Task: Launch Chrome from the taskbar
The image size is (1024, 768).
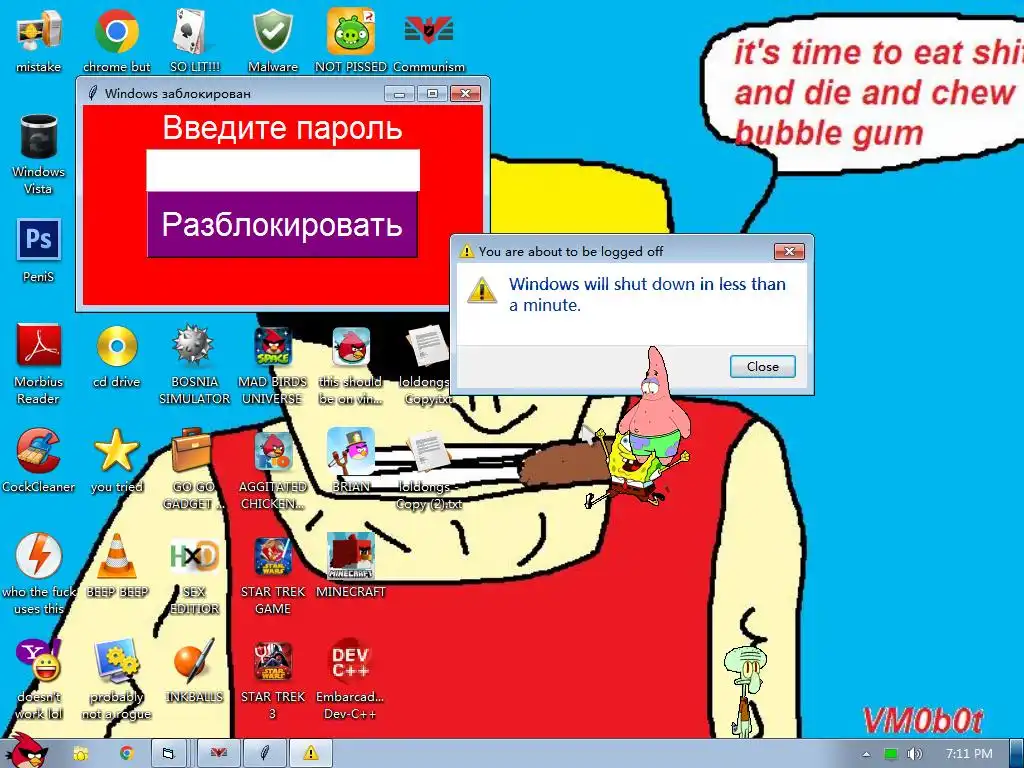Action: click(127, 754)
